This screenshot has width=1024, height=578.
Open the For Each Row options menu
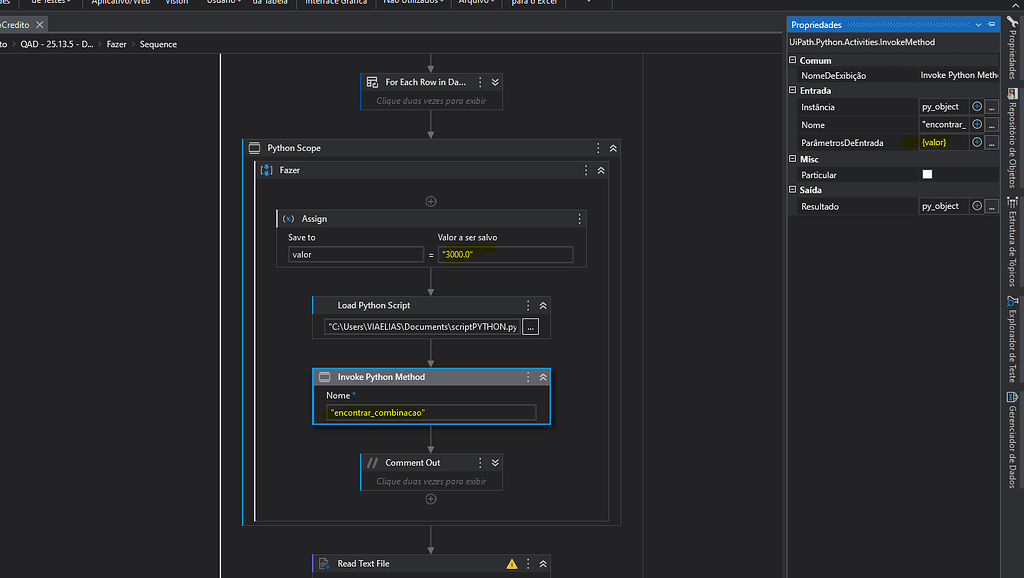click(480, 82)
